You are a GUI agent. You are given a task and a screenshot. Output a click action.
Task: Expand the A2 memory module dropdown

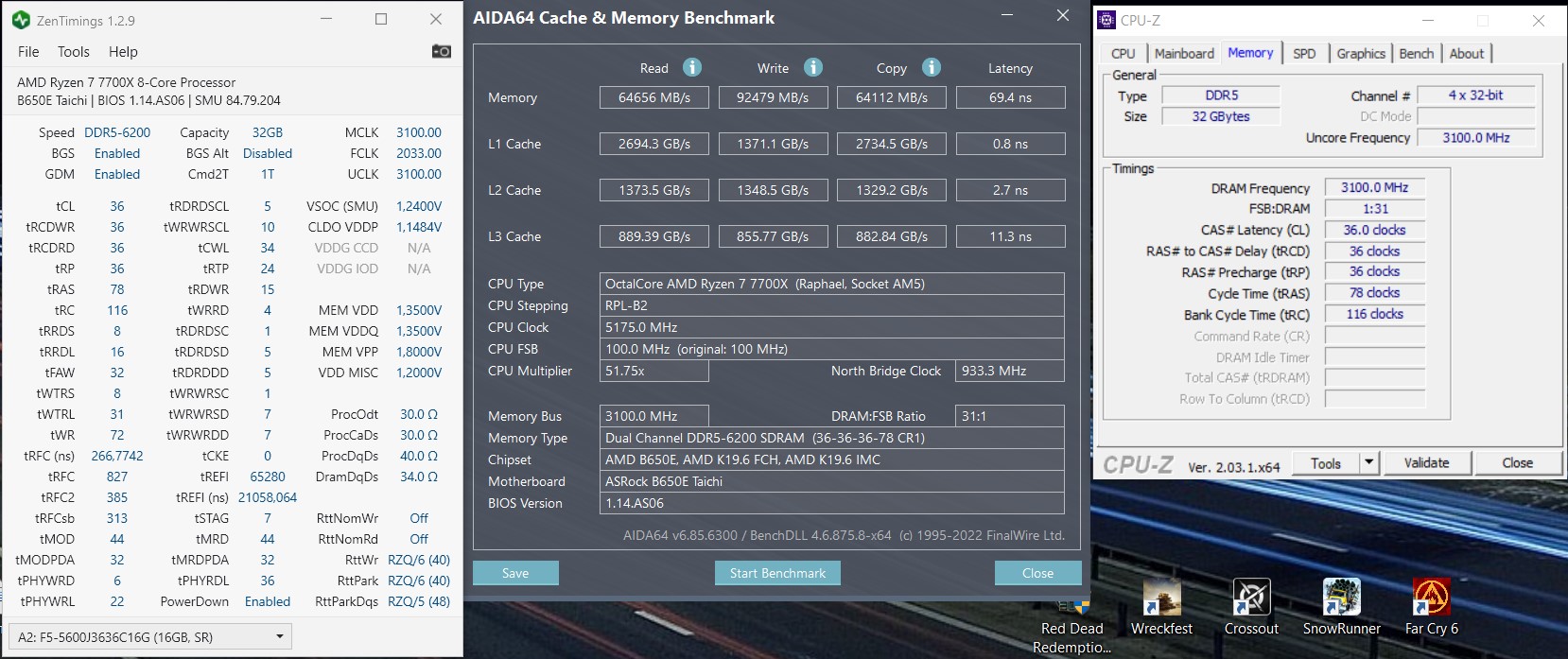(x=149, y=636)
